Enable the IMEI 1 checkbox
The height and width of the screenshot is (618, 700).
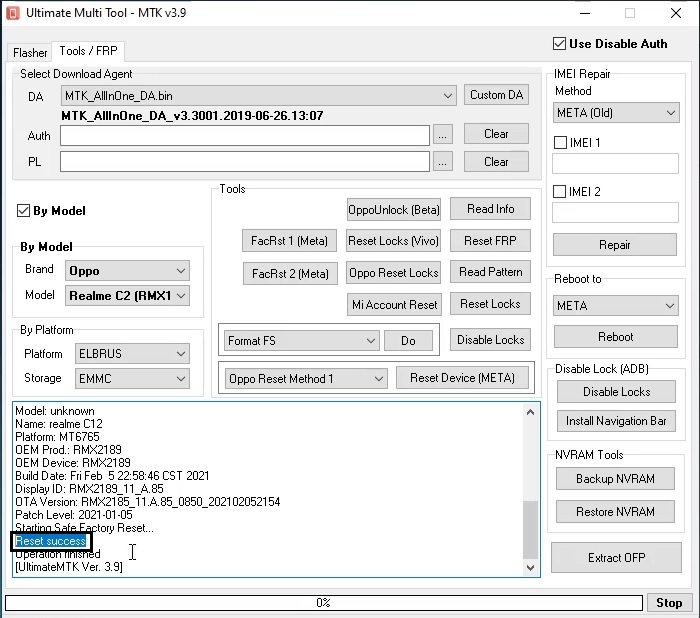(x=560, y=142)
